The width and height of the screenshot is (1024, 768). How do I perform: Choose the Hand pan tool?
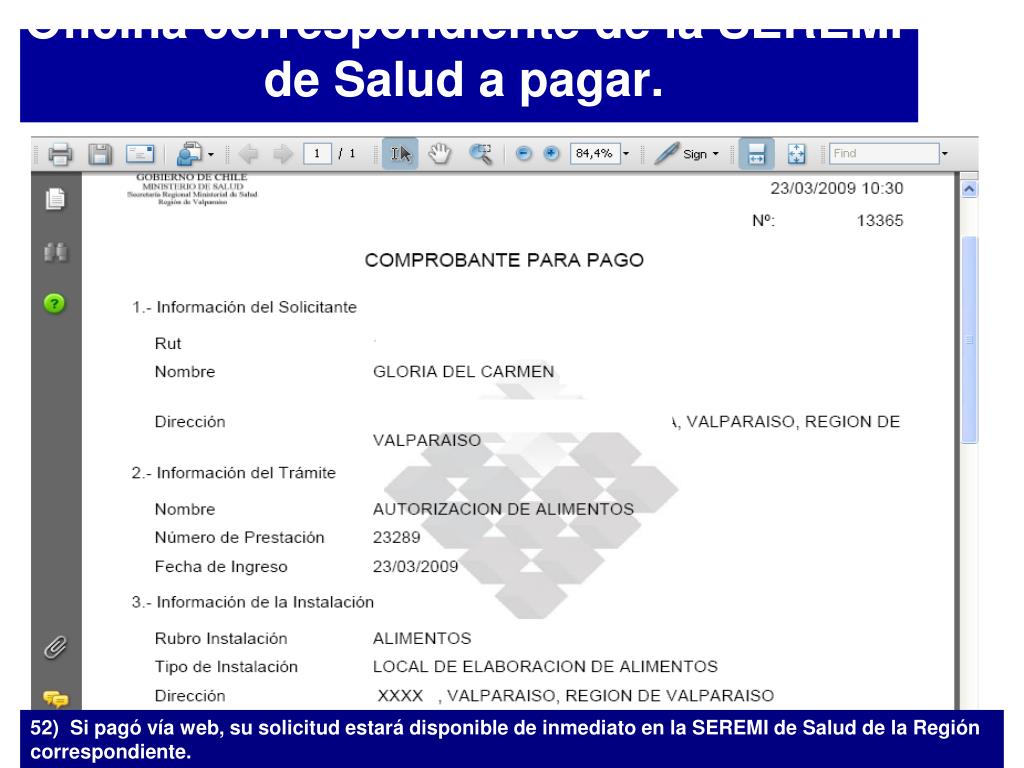coord(440,154)
